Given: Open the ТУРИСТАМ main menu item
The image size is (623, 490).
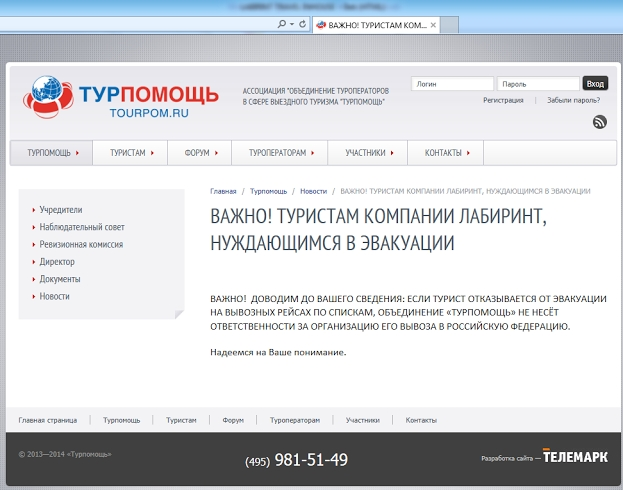Looking at the screenshot, I should click(130, 153).
